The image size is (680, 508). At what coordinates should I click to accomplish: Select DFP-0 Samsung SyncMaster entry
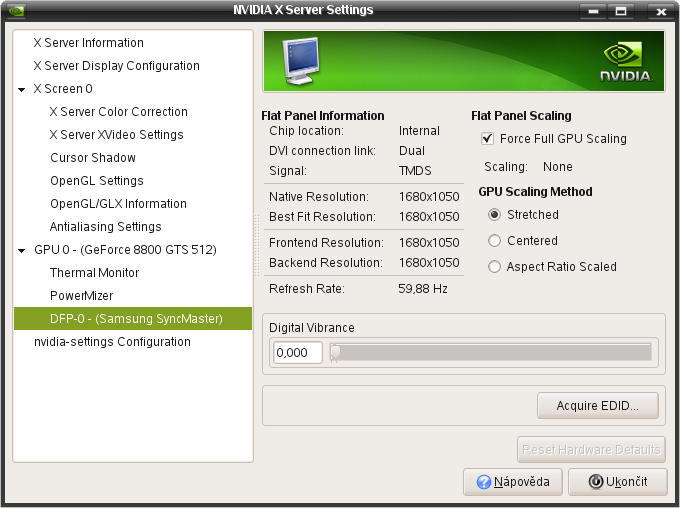coord(133,318)
